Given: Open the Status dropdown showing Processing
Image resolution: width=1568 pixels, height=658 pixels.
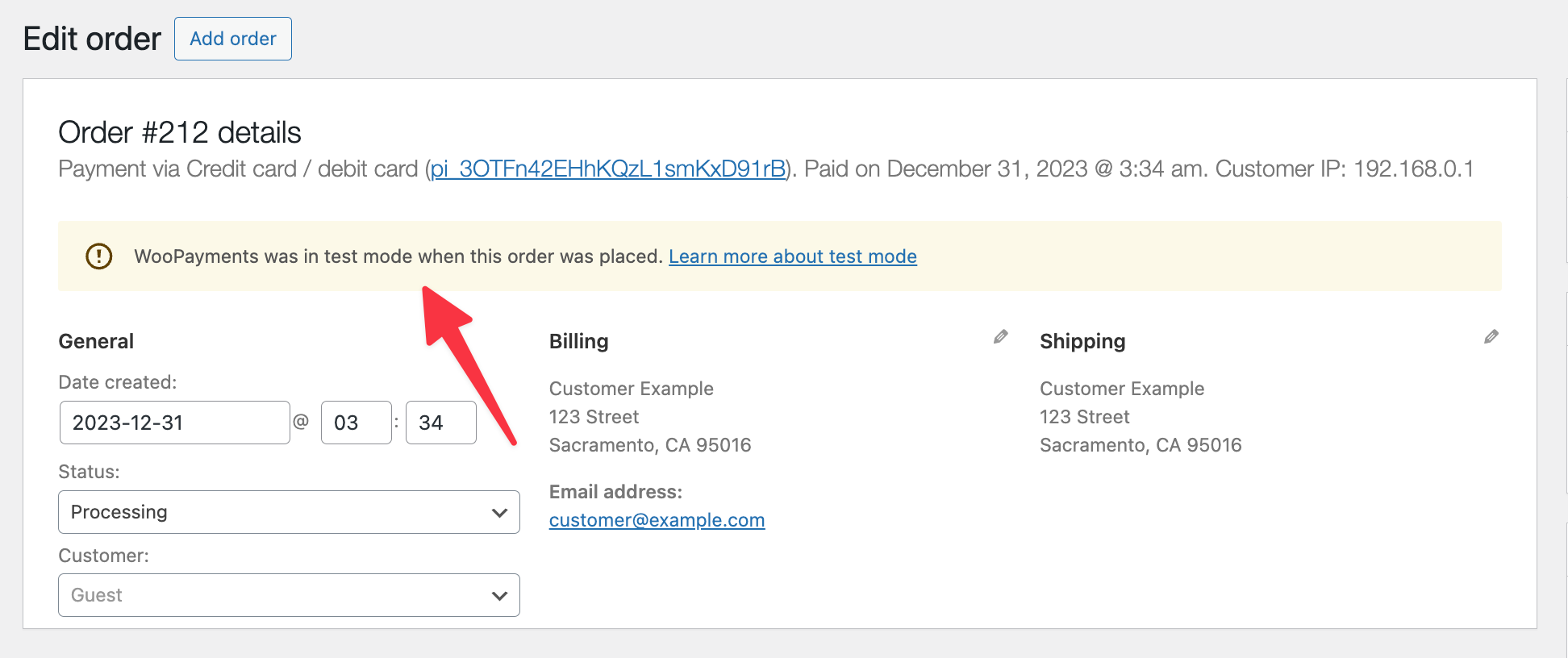Looking at the screenshot, I should [x=289, y=512].
